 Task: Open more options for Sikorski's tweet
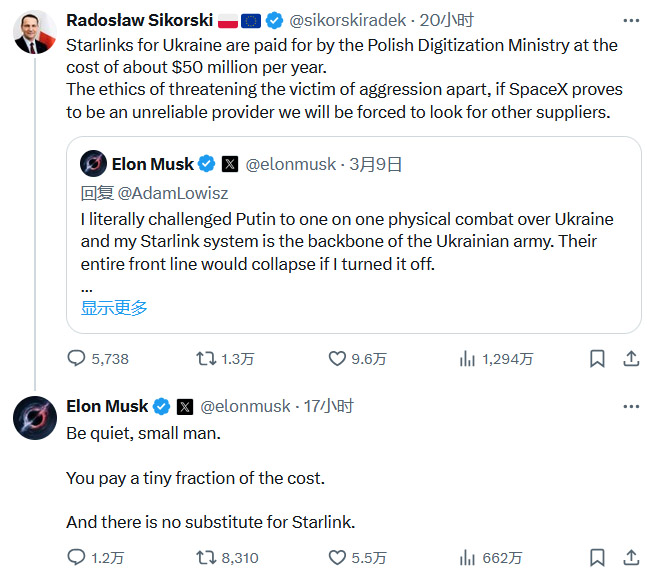[x=631, y=20]
